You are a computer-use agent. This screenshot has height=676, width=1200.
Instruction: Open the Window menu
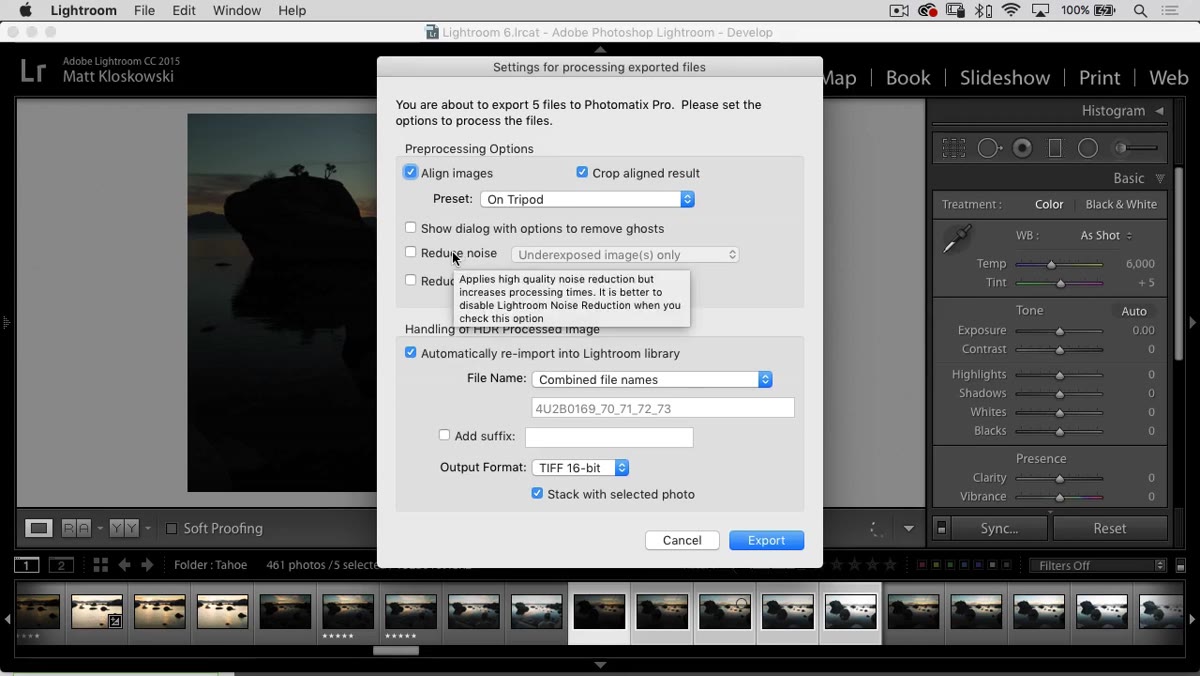point(237,11)
